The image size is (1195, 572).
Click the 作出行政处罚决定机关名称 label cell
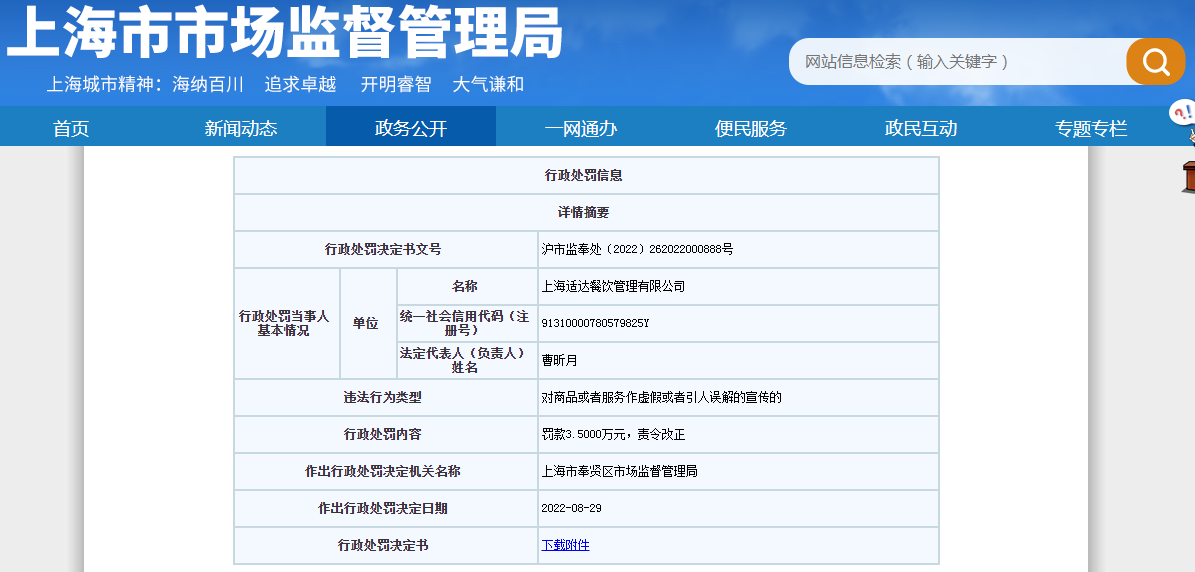point(385,471)
